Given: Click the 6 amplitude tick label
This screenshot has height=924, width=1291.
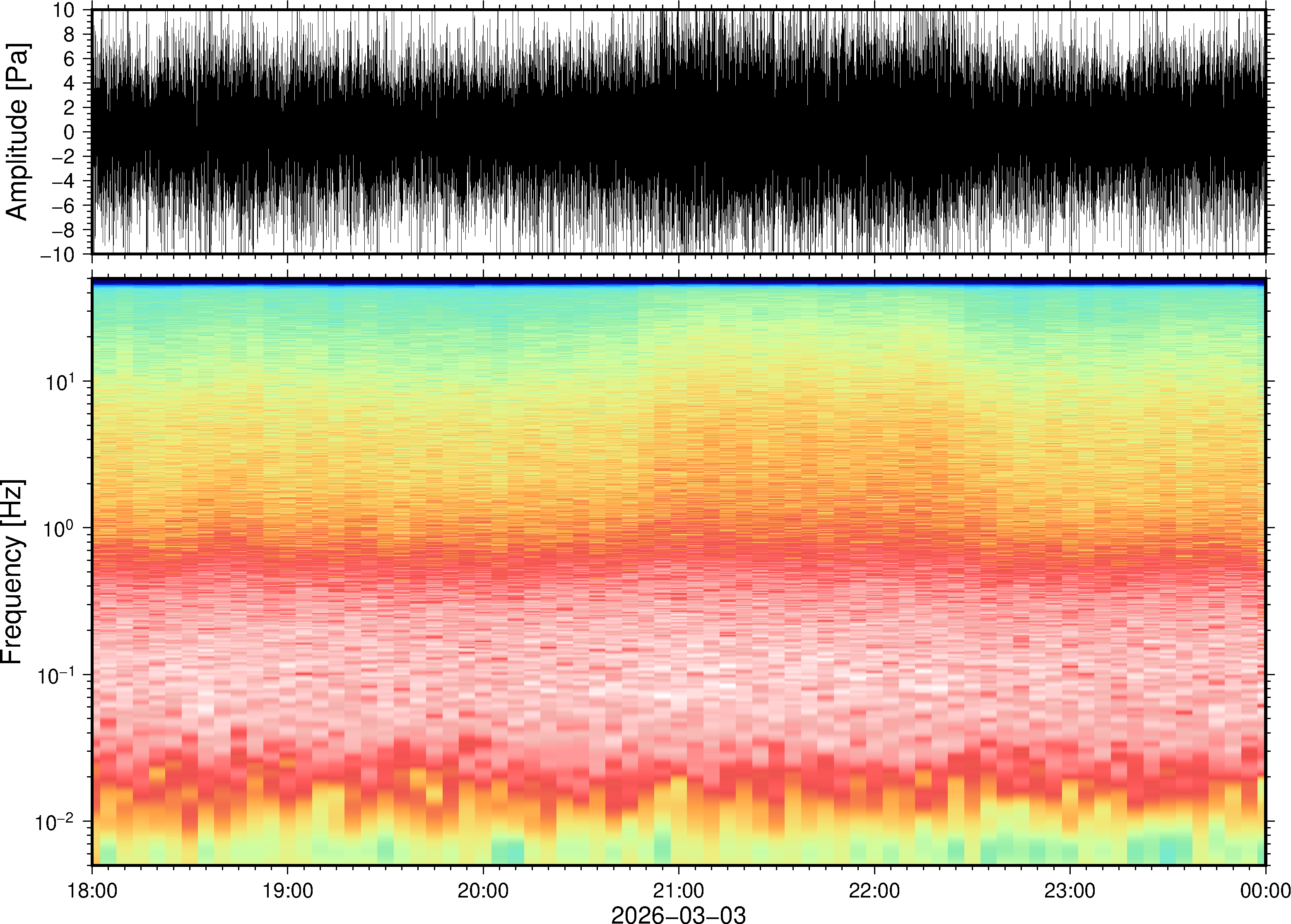Looking at the screenshot, I should (70, 59).
